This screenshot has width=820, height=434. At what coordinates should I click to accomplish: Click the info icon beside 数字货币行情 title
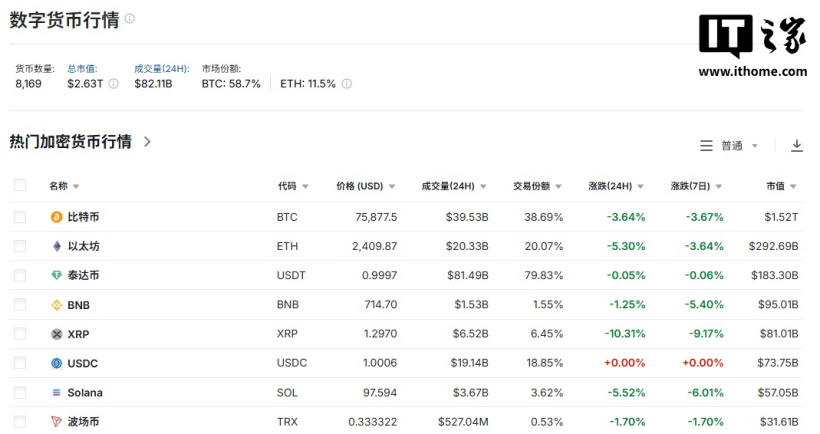[x=130, y=18]
